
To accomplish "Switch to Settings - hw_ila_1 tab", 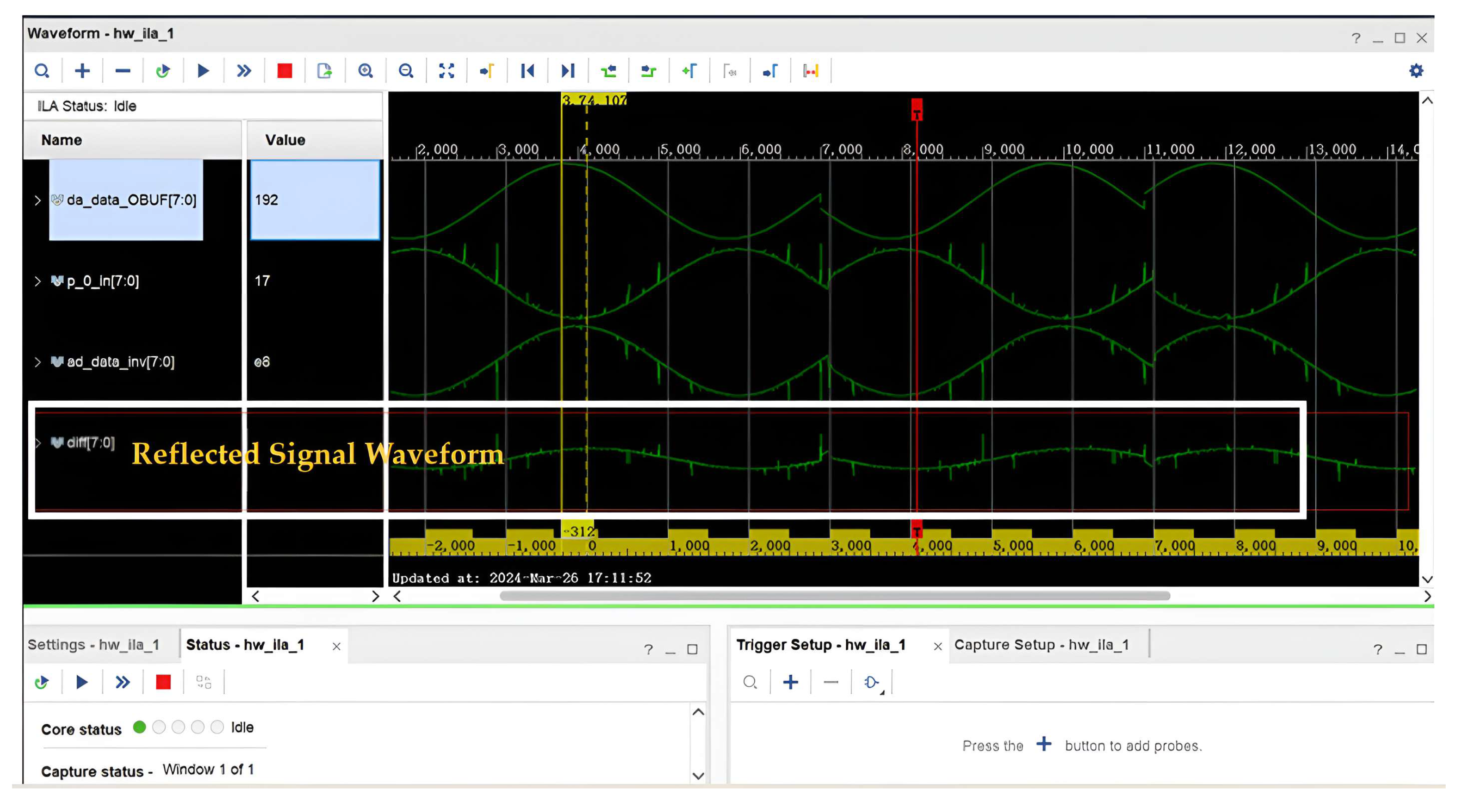I will [x=93, y=645].
